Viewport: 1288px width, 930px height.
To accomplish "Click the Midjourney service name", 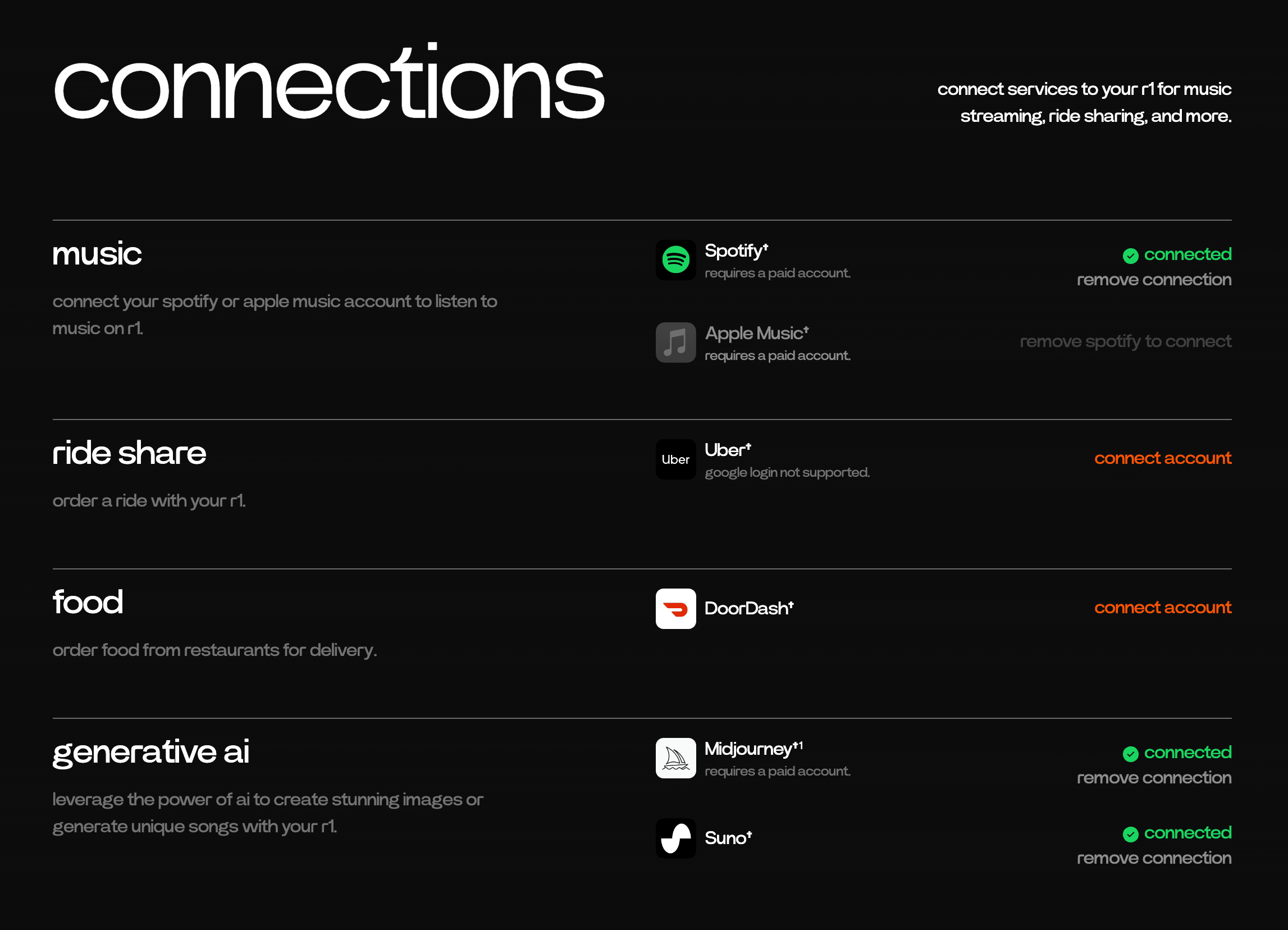I will click(748, 749).
